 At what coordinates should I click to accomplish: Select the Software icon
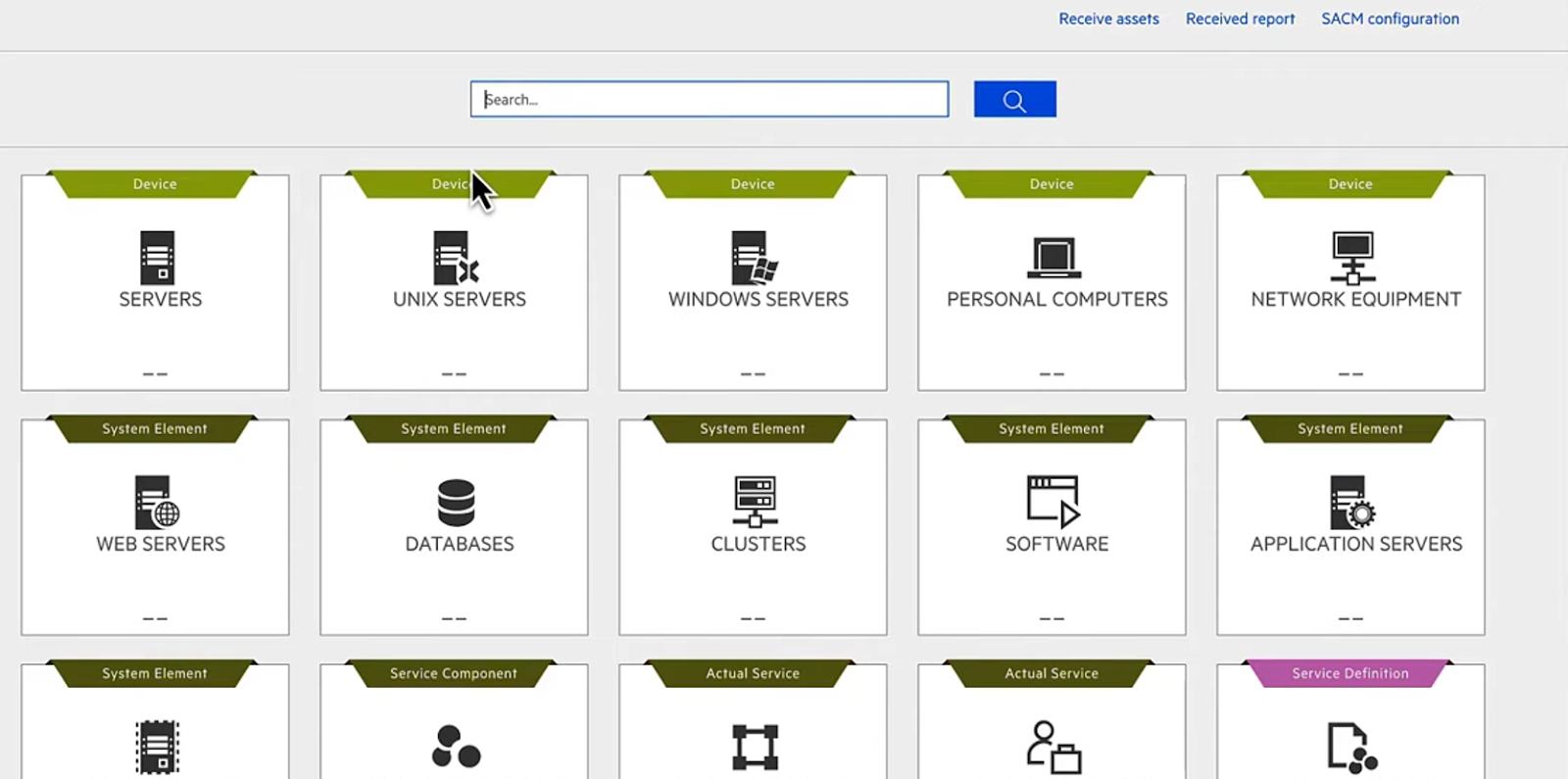point(1053,502)
